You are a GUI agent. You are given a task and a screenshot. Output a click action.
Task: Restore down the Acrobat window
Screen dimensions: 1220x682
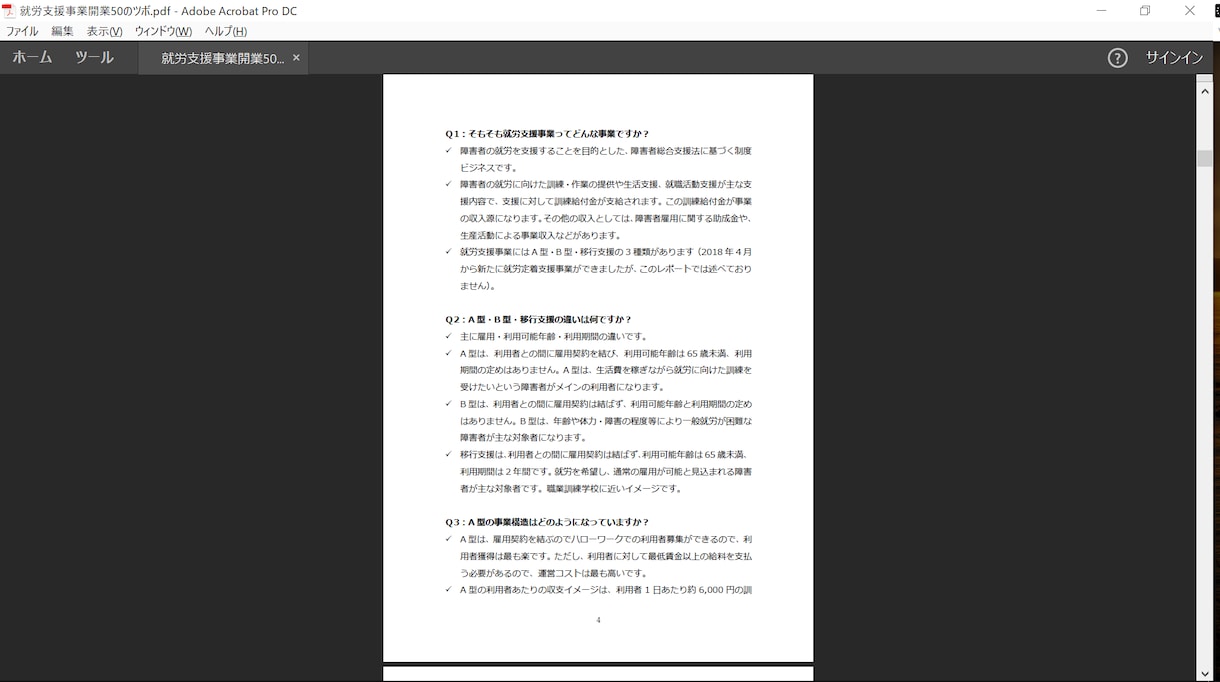(x=1145, y=10)
